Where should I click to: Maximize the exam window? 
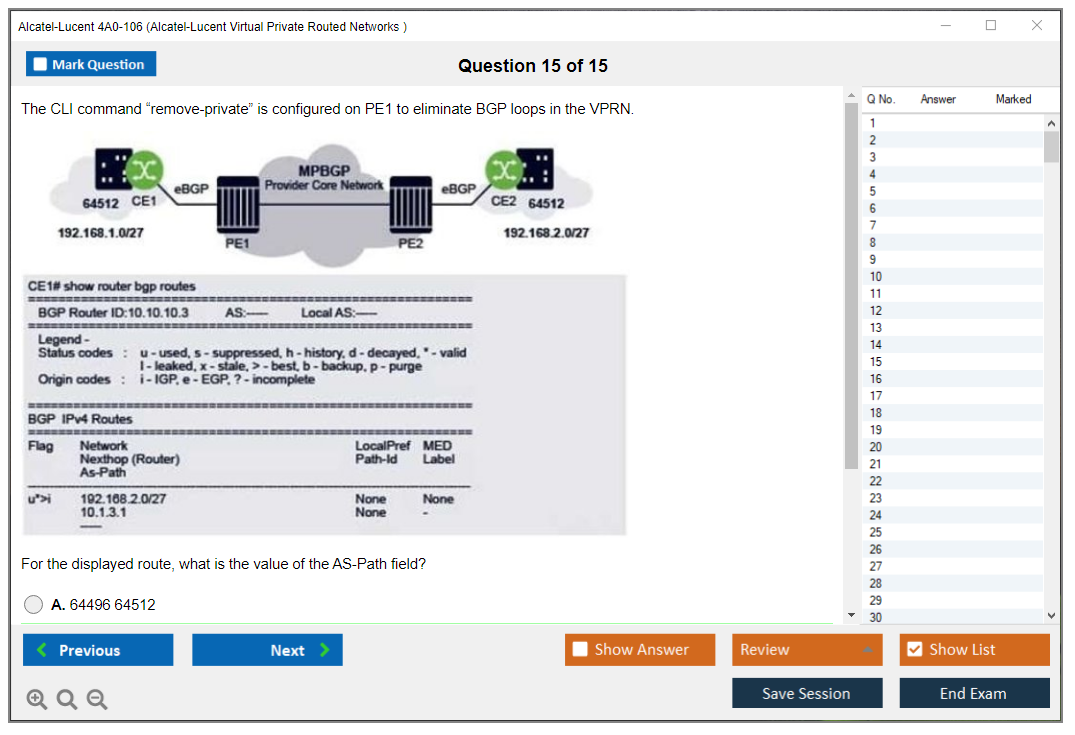click(990, 26)
